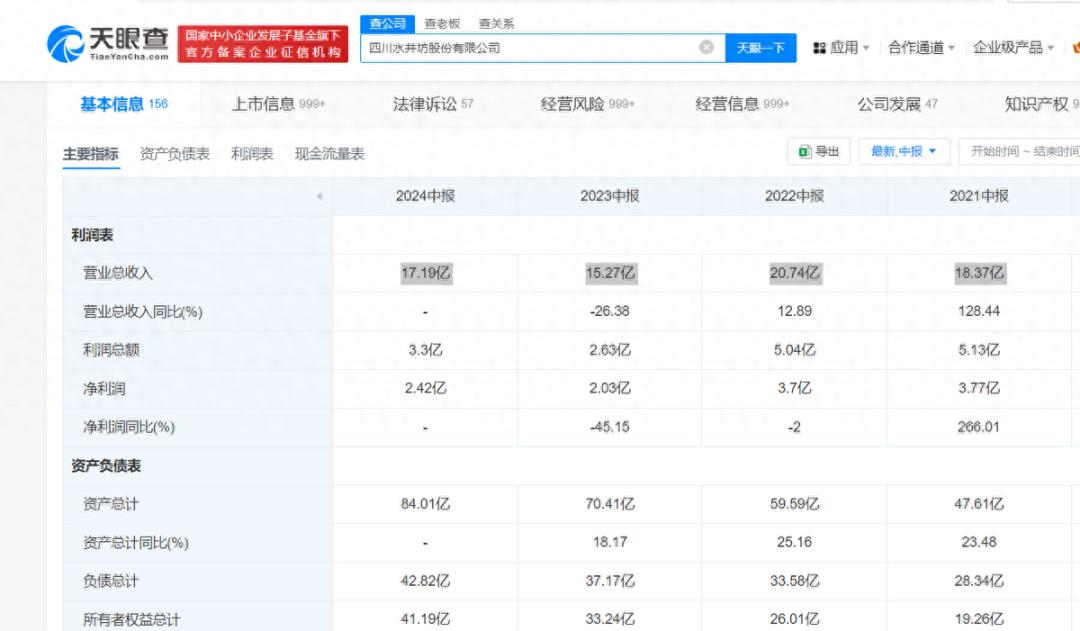Click the 3.3亿 total profit cell
Screen dimensions: 1080x631
pyautogui.click(x=425, y=350)
